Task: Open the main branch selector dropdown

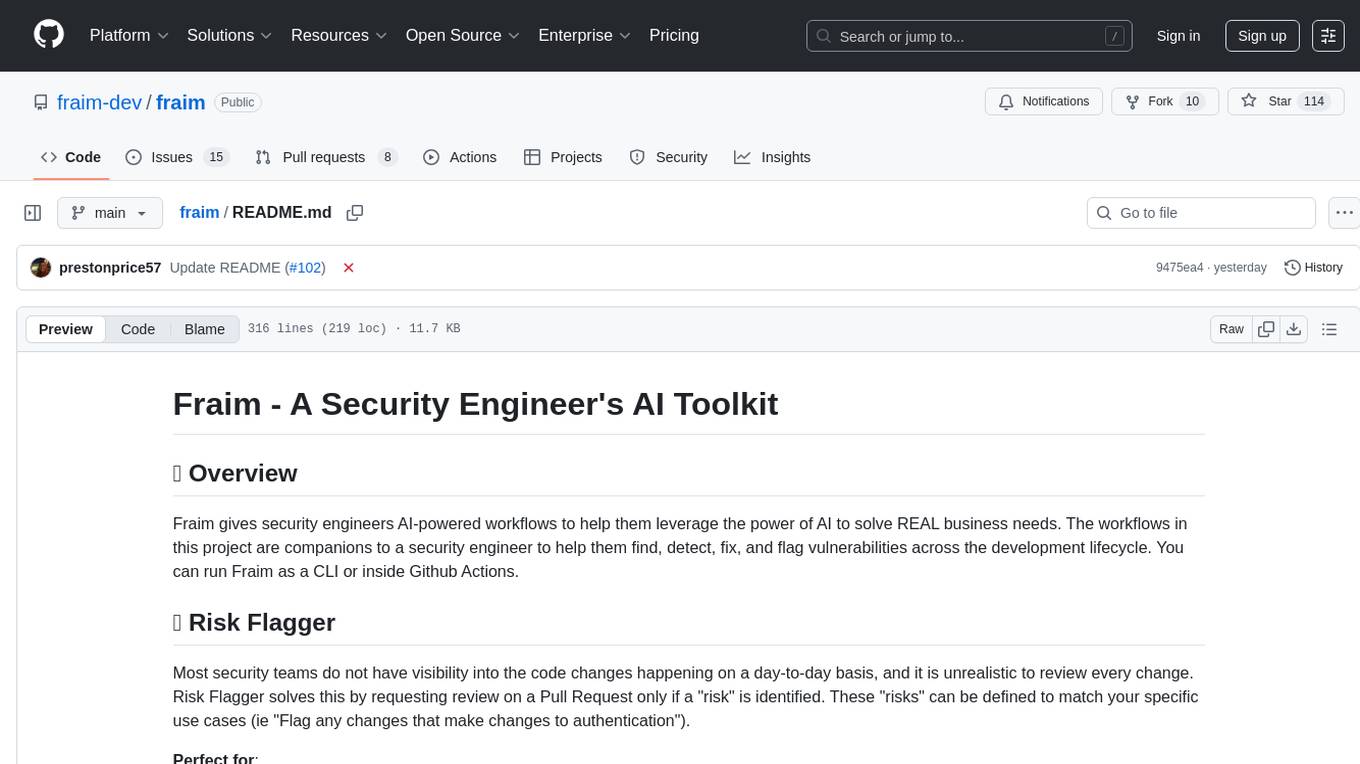Action: pos(110,213)
